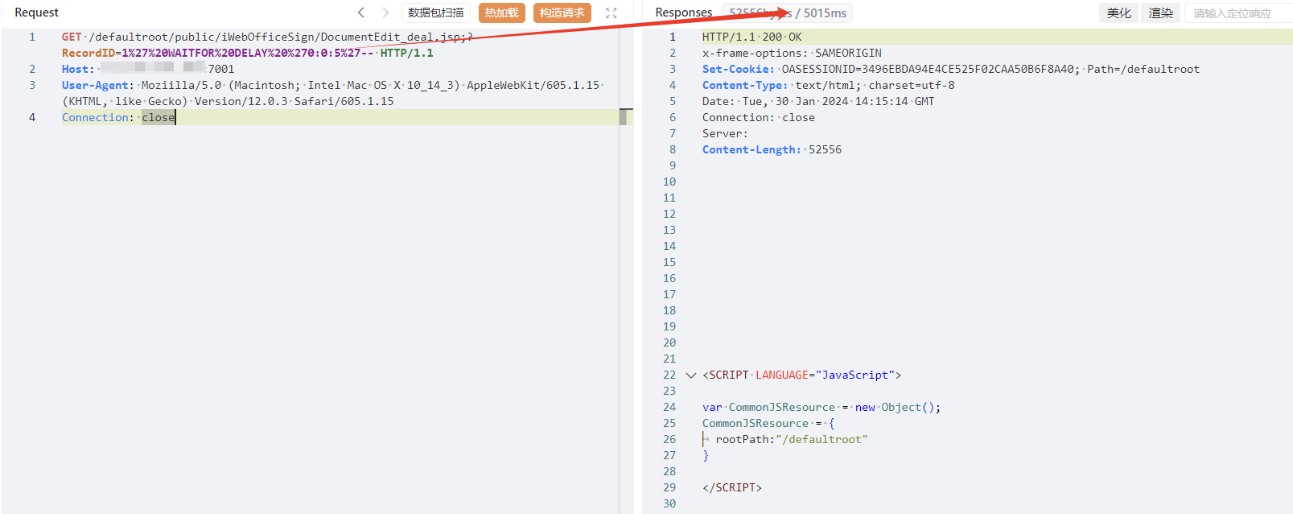Click the Connection: close line in the request
Image resolution: width=1293 pixels, height=514 pixels.
(118, 117)
